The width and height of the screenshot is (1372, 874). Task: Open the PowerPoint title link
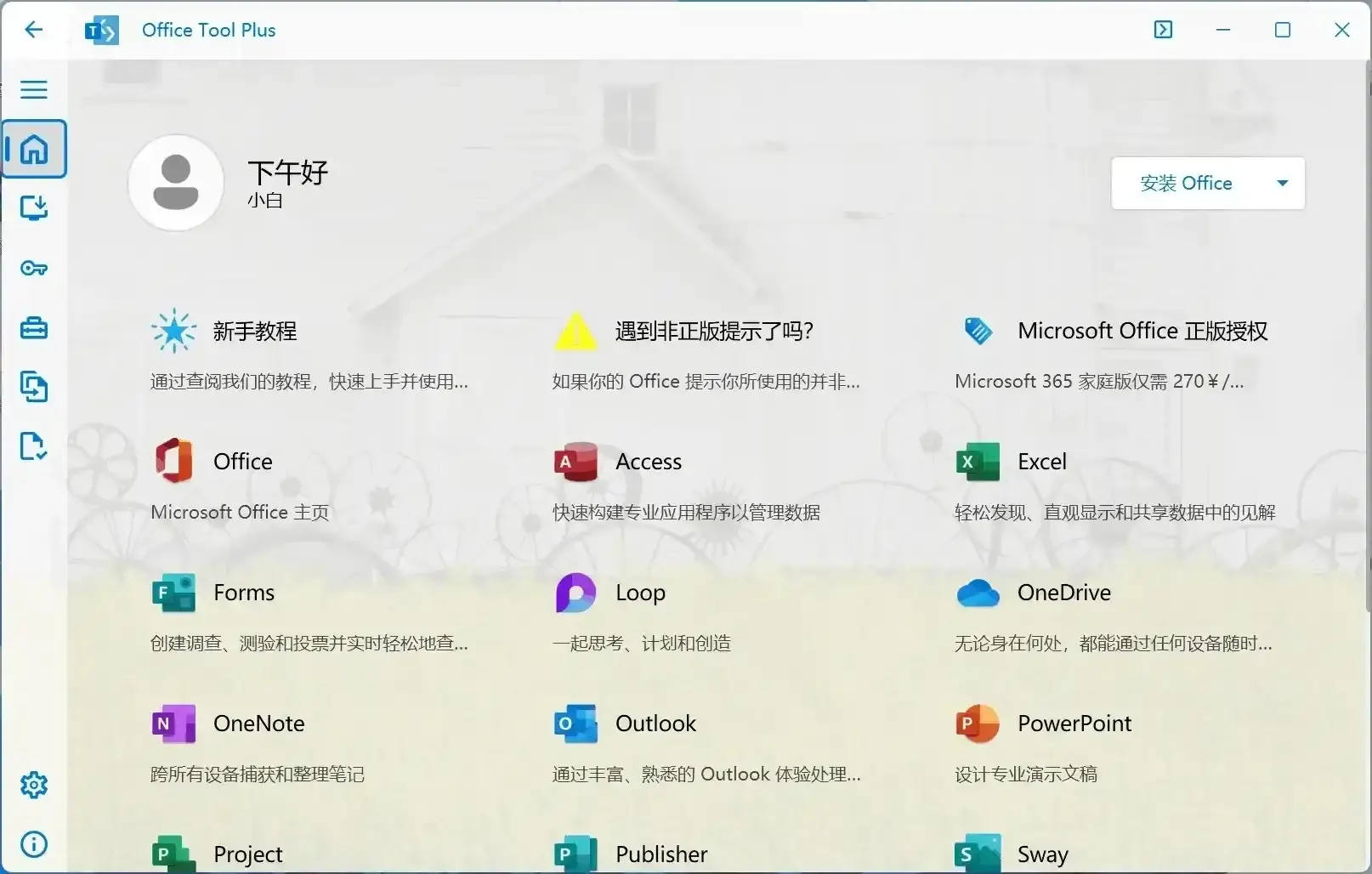point(1074,724)
